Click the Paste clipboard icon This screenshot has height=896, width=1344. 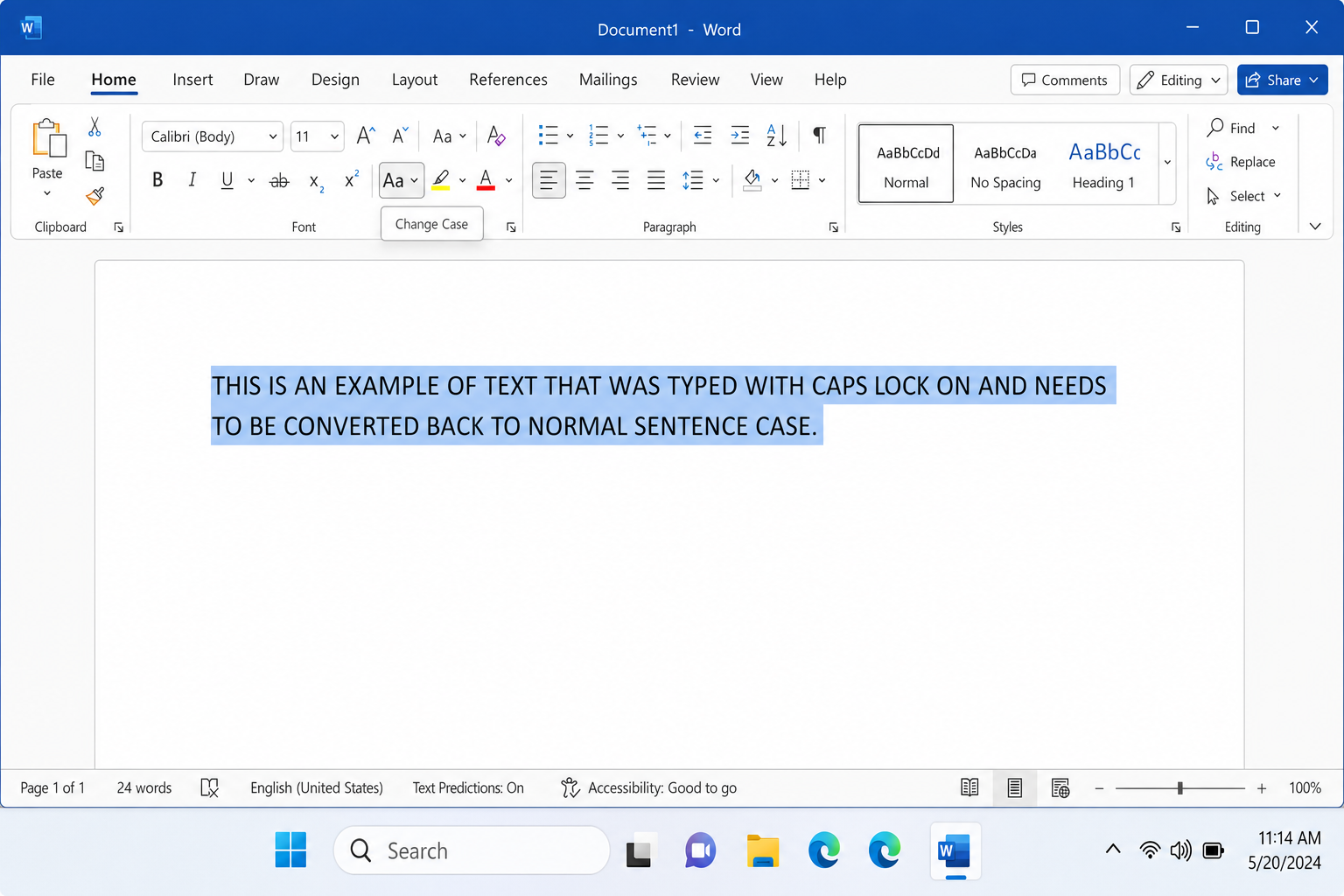pos(49,139)
